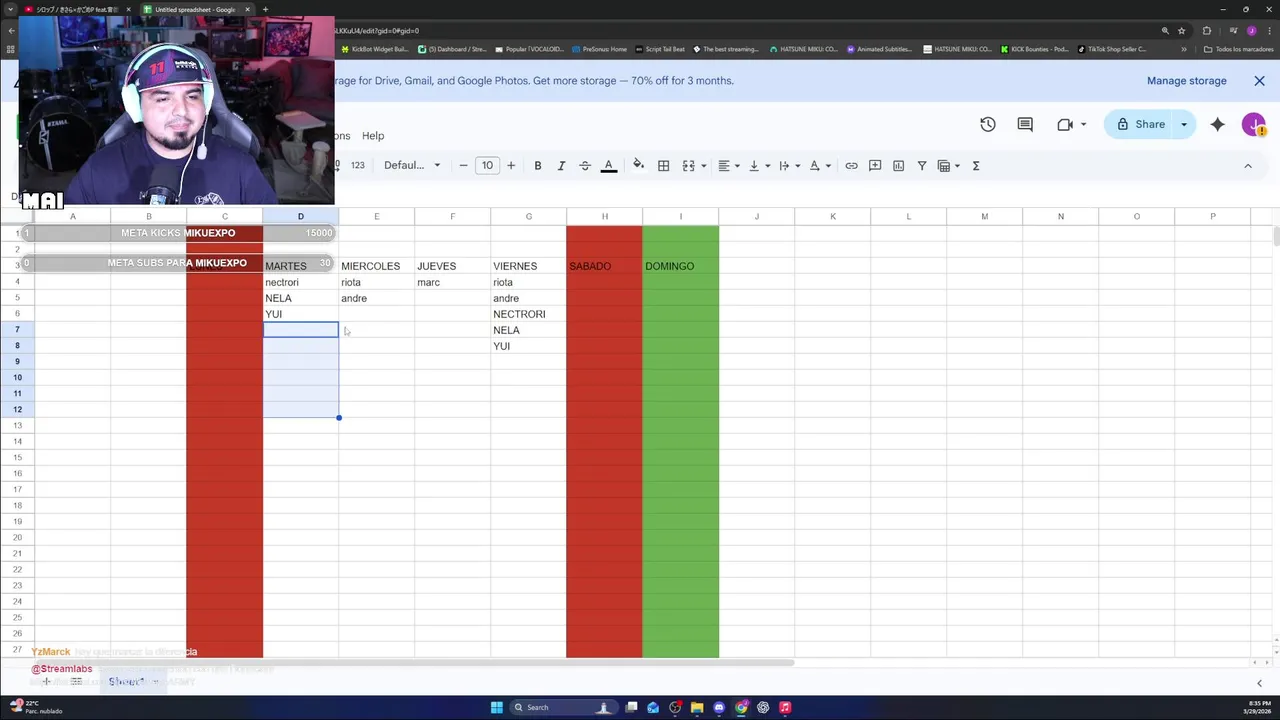Viewport: 1280px width, 720px height.
Task: Select cell containing MIERCOLES
Action: point(376,266)
